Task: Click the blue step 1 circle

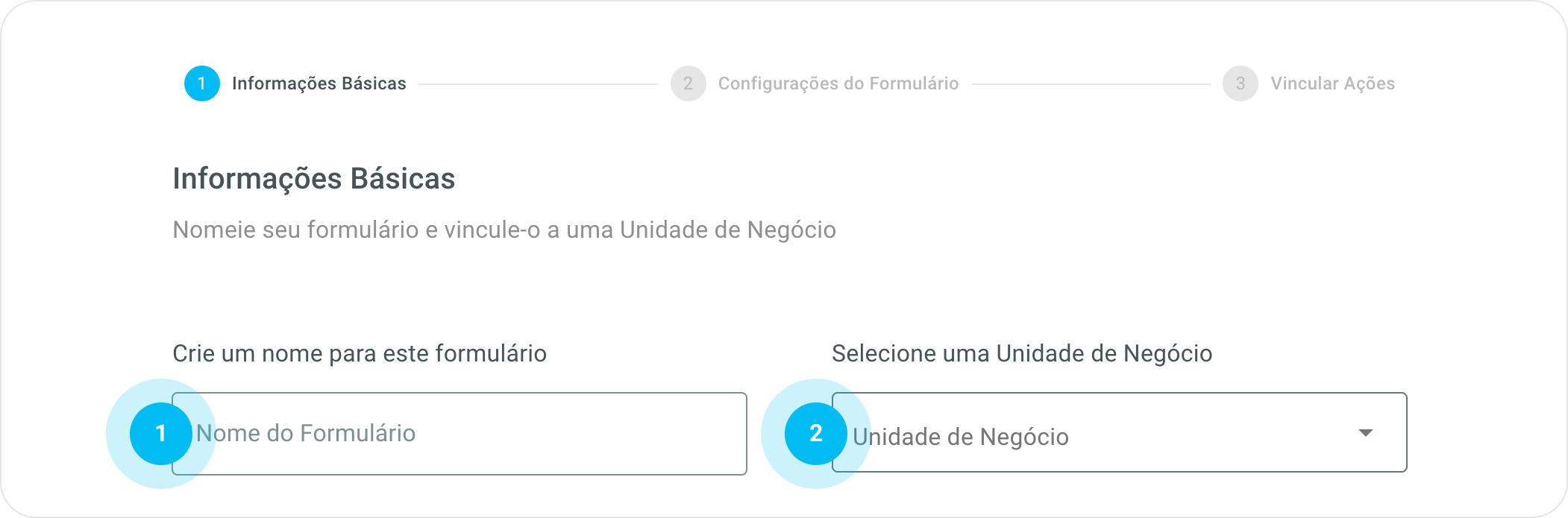Action: click(x=201, y=83)
